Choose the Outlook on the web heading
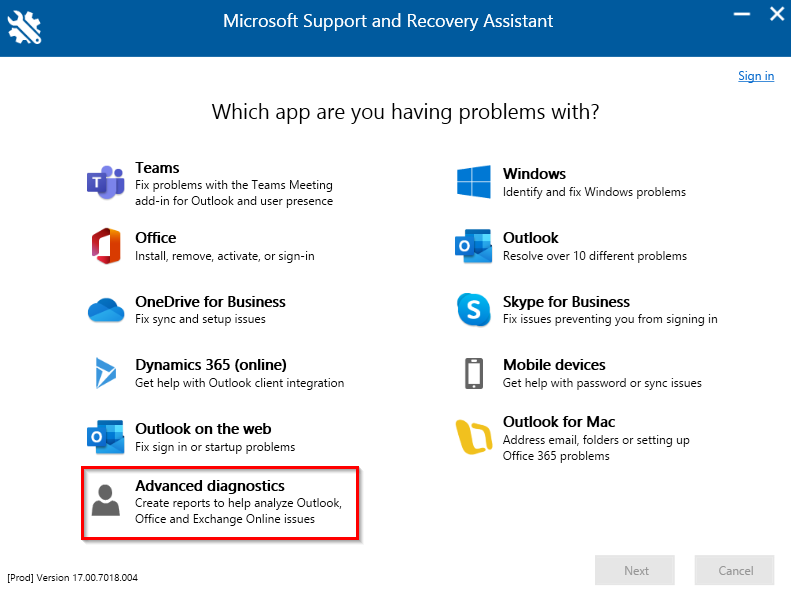The height and width of the screenshot is (592, 791). [203, 429]
